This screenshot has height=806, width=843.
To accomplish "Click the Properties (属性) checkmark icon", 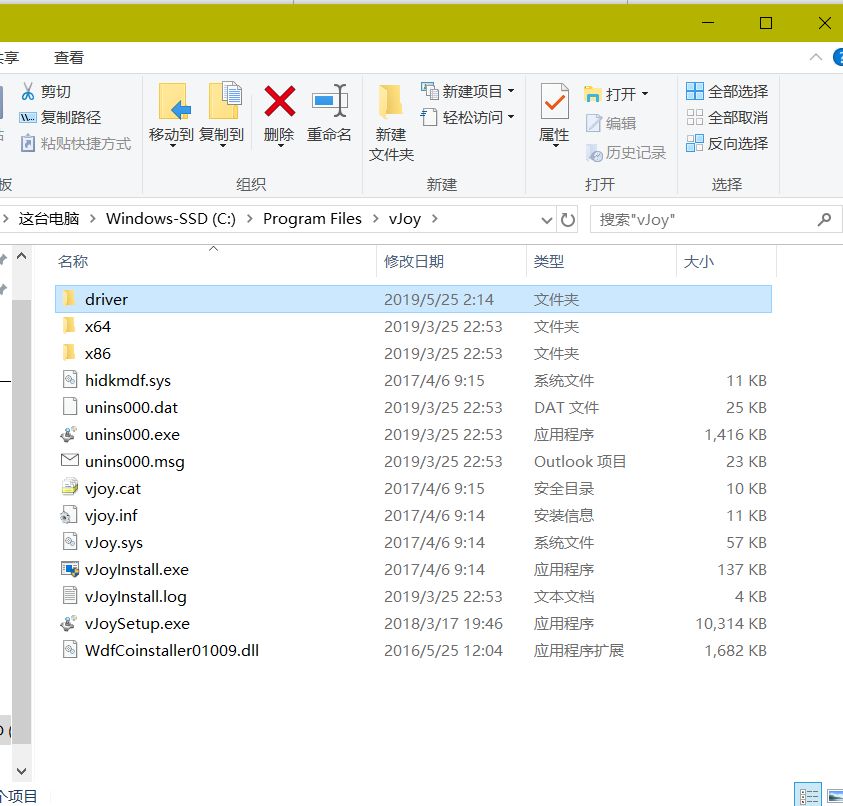I will coord(554,101).
